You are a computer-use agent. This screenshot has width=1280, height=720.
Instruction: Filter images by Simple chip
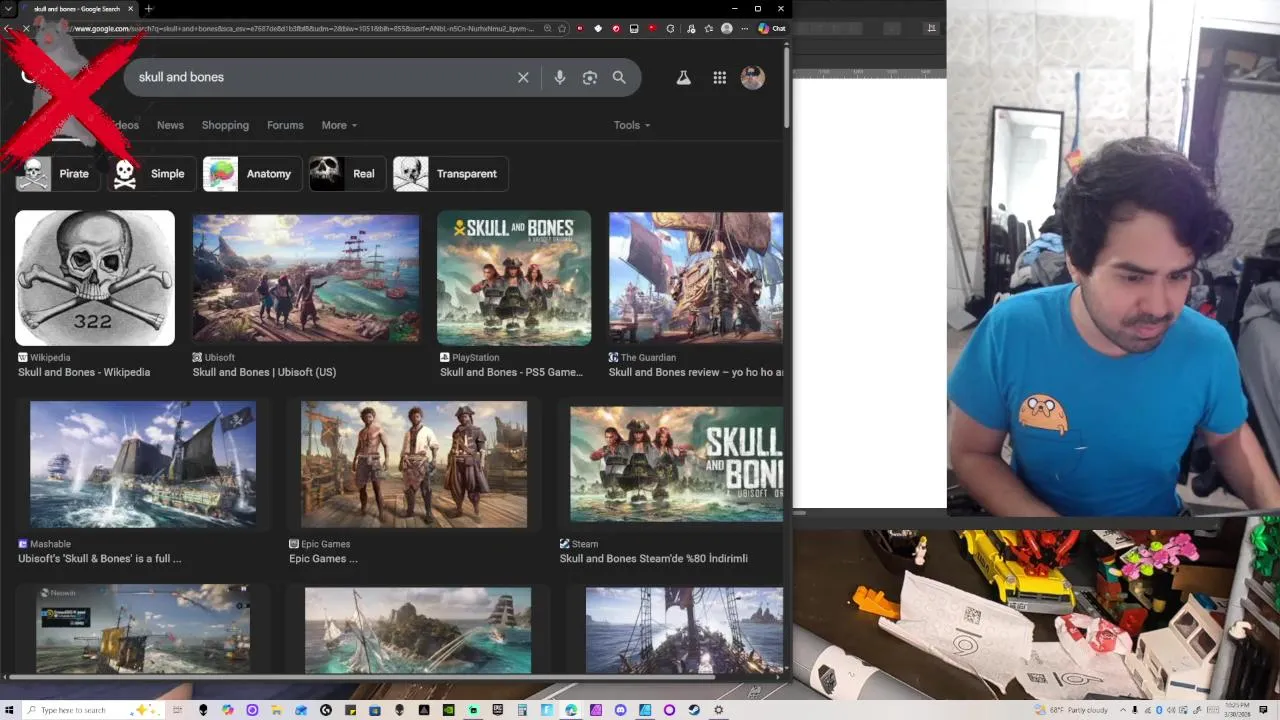pyautogui.click(x=151, y=174)
